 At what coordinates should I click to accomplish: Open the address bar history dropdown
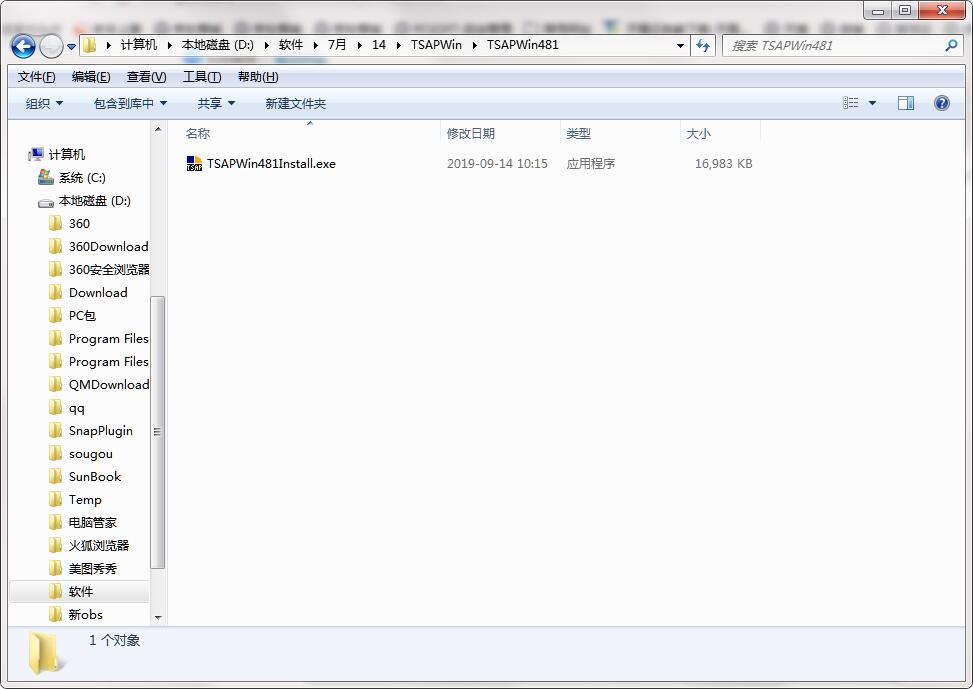click(x=680, y=45)
